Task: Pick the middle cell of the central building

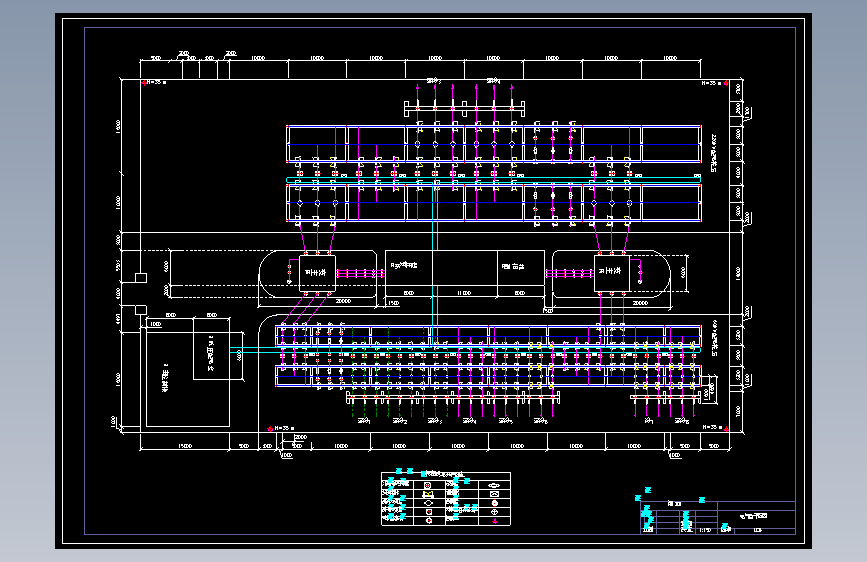Action: pos(464,268)
